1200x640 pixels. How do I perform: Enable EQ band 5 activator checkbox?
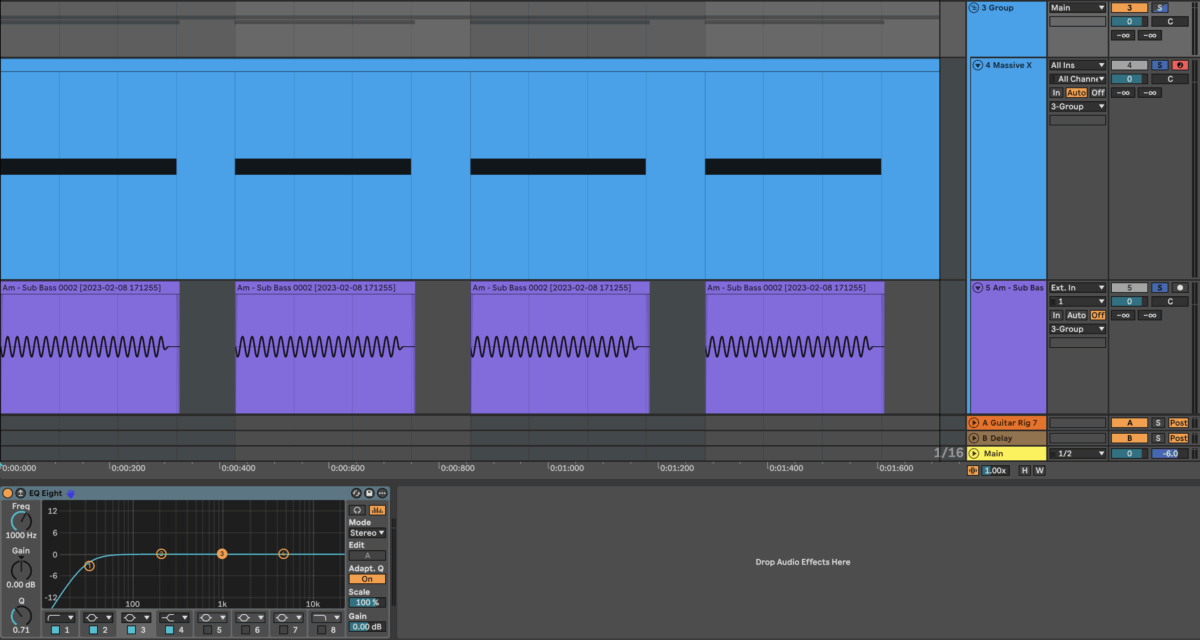click(x=207, y=630)
